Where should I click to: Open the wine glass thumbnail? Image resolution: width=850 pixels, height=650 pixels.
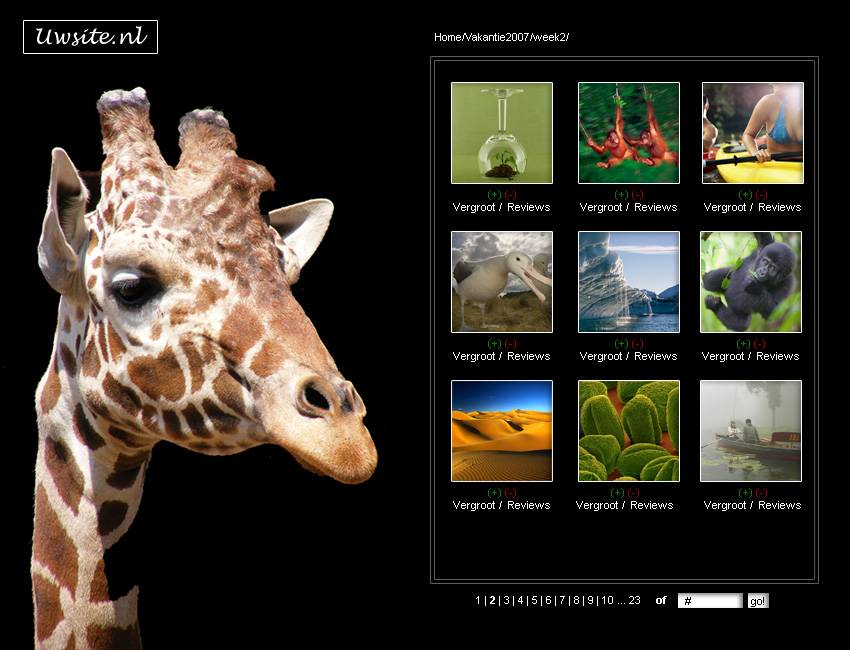502,133
